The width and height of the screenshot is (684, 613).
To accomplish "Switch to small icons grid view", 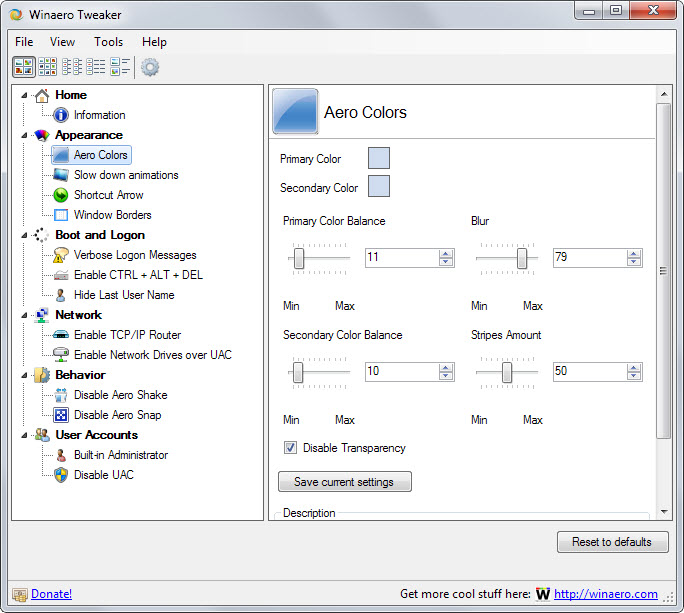I will 47,67.
